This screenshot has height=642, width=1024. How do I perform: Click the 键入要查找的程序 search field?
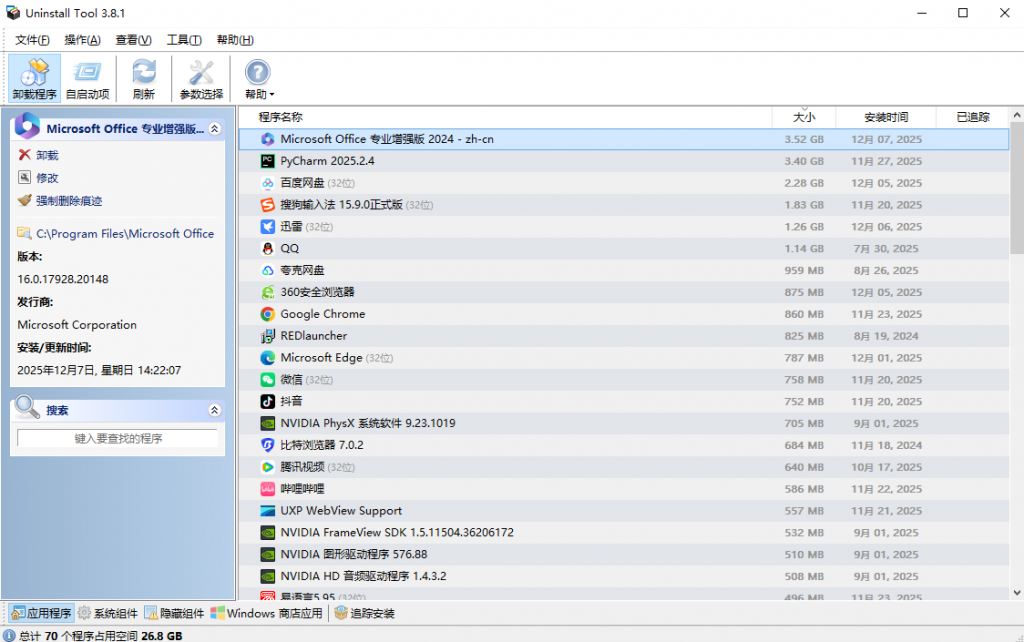point(118,438)
